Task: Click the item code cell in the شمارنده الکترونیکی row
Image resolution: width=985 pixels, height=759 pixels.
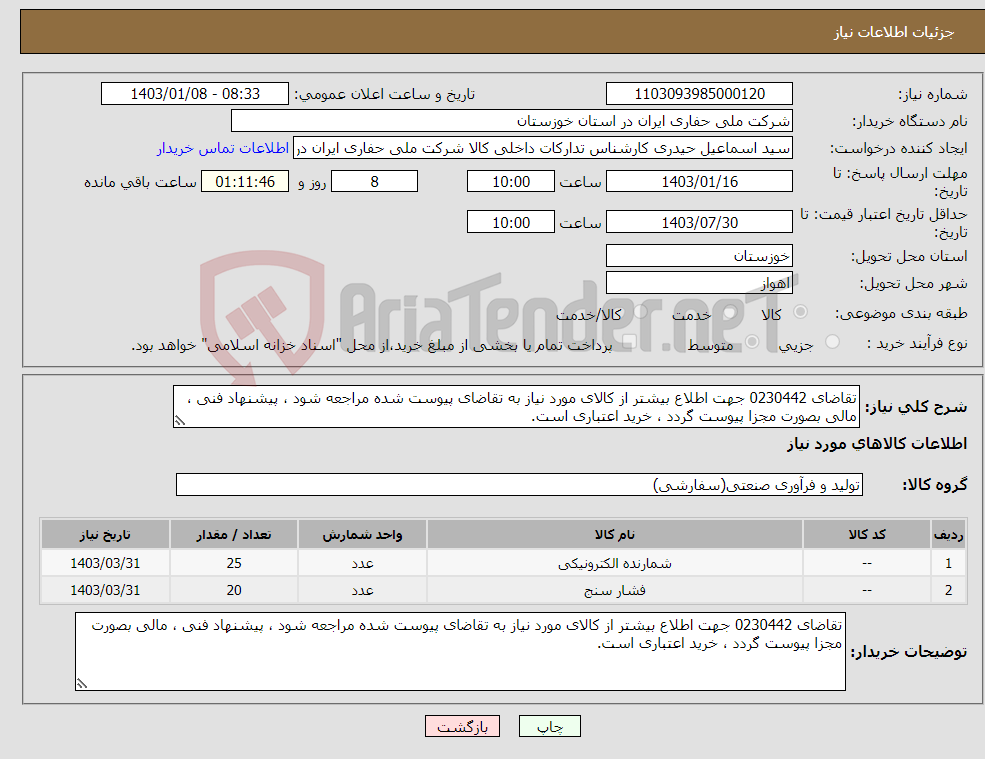Action: coord(867,563)
